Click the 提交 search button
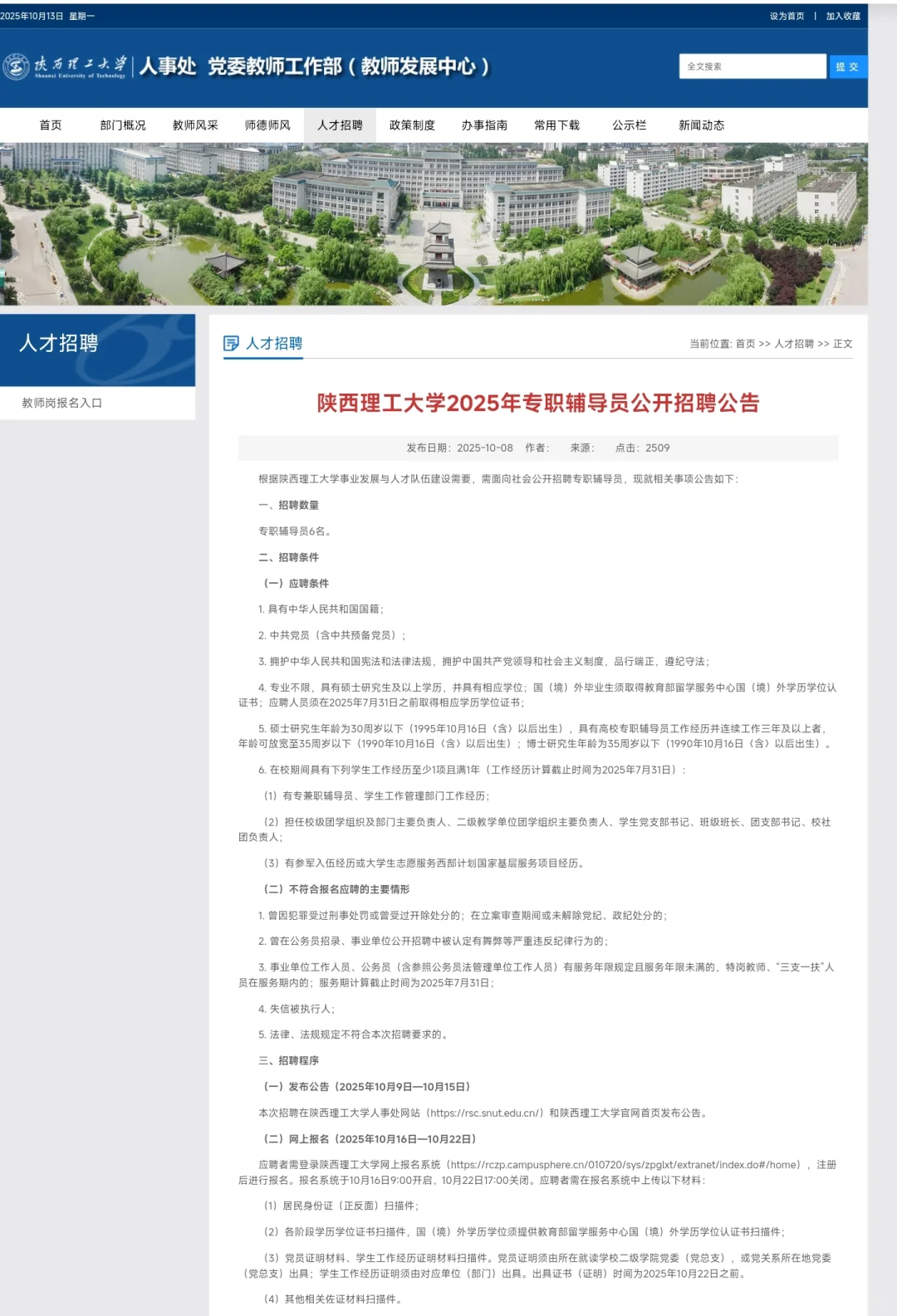897x1316 pixels. [847, 66]
